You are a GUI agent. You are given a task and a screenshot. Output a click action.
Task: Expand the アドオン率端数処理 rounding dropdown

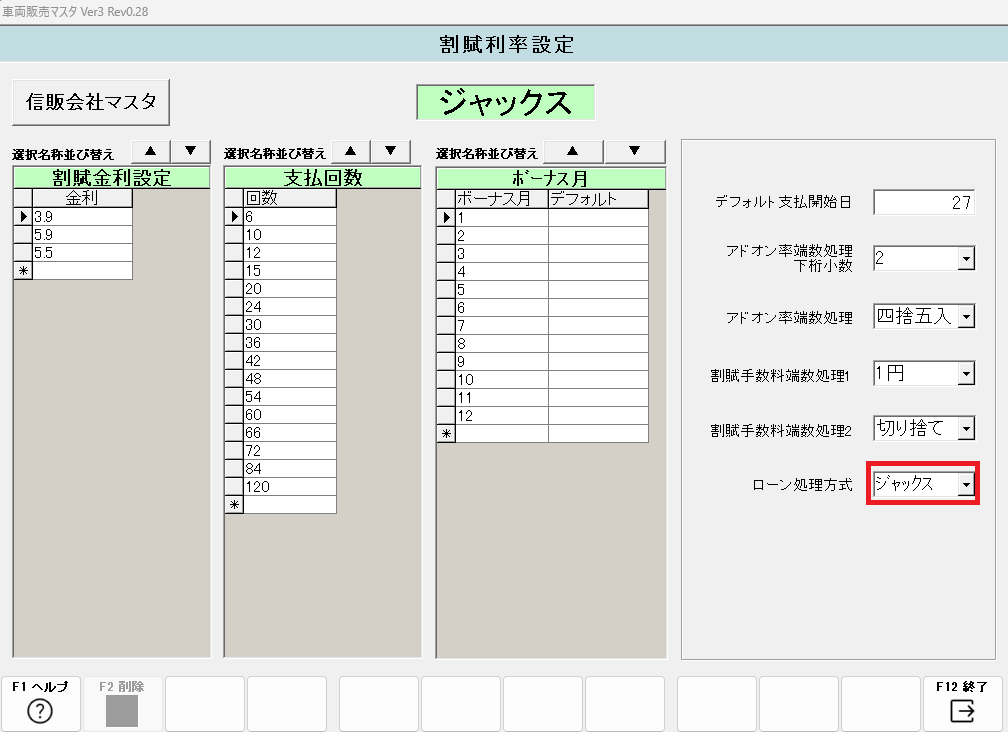coord(966,316)
